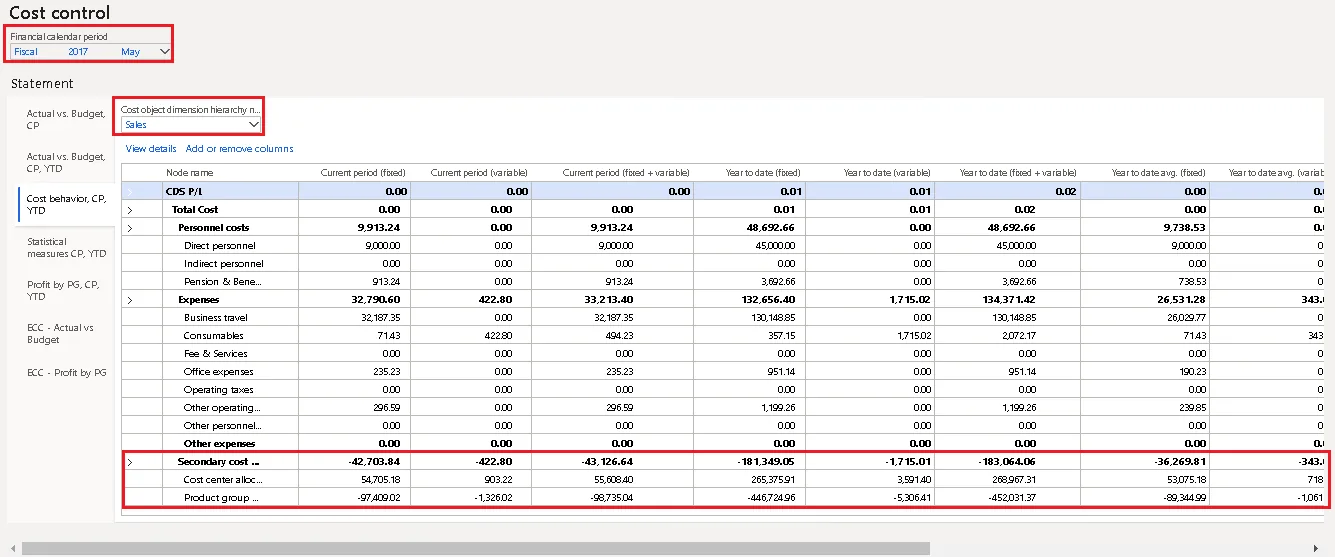The height and width of the screenshot is (557, 1335).
Task: Expand the Personnel costs node
Action: [128, 228]
